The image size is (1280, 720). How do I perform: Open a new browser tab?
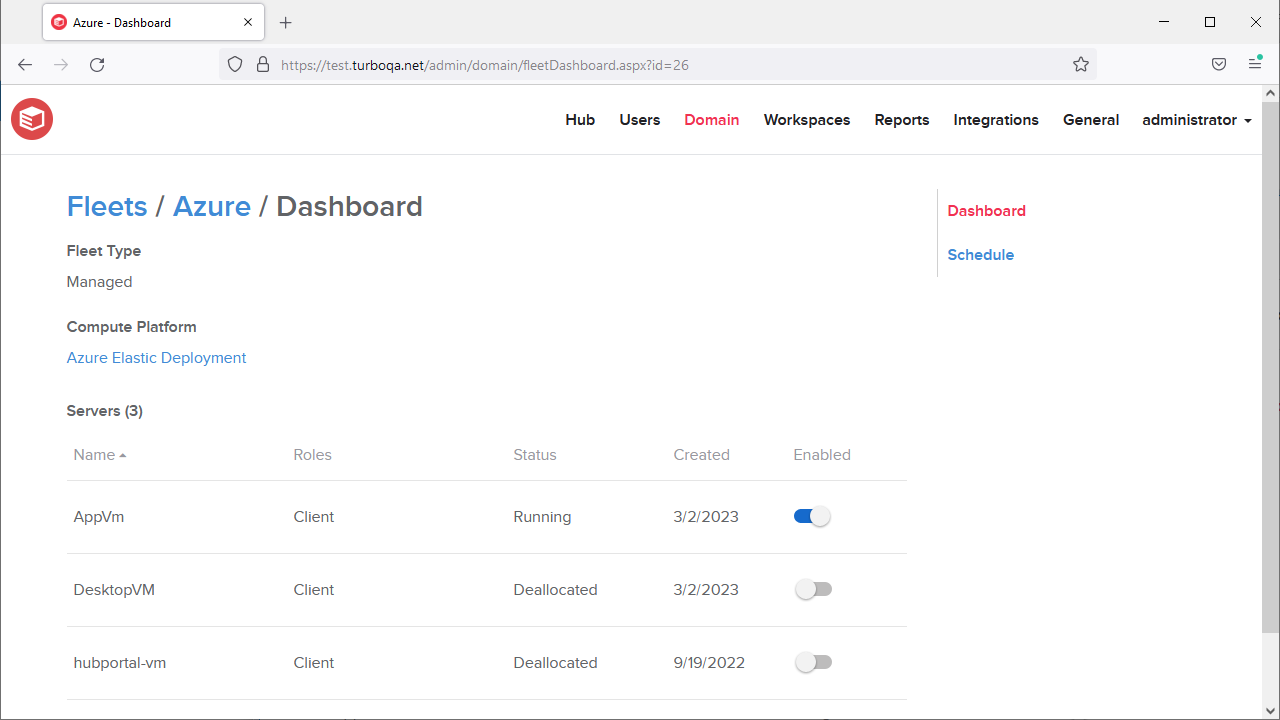[286, 22]
